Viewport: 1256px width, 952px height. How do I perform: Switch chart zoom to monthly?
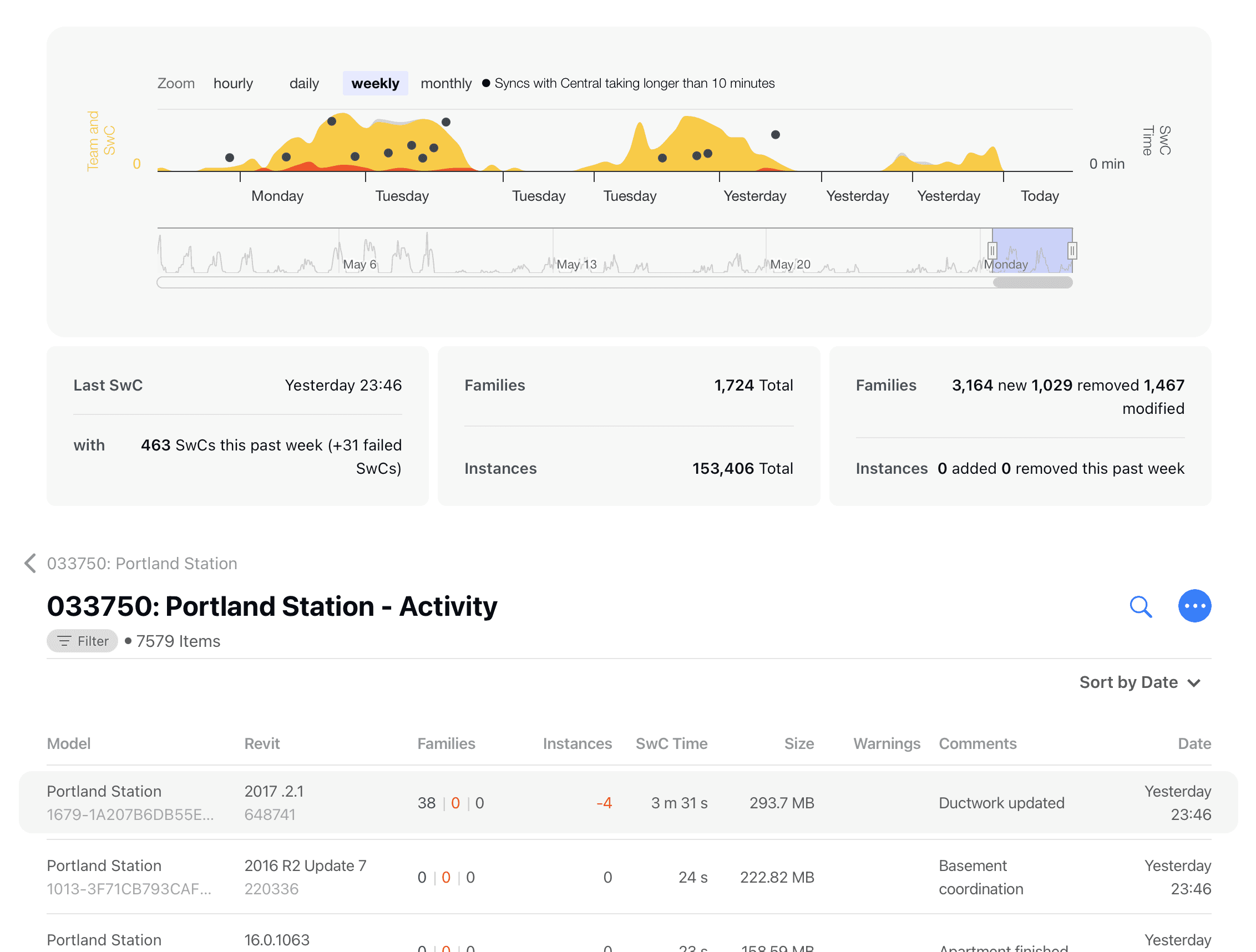pos(445,83)
